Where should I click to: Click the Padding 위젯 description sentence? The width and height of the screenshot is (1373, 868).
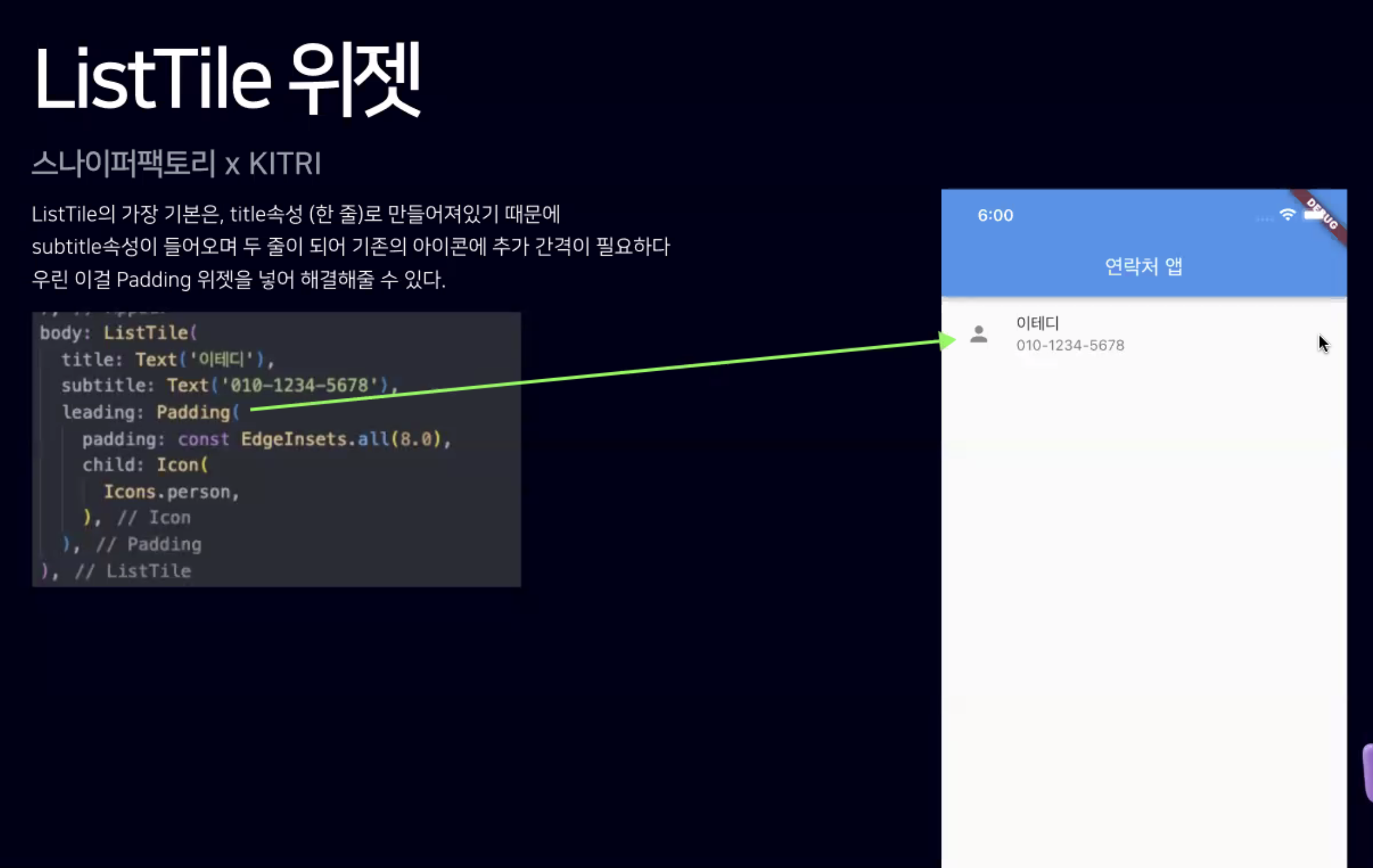coord(239,279)
